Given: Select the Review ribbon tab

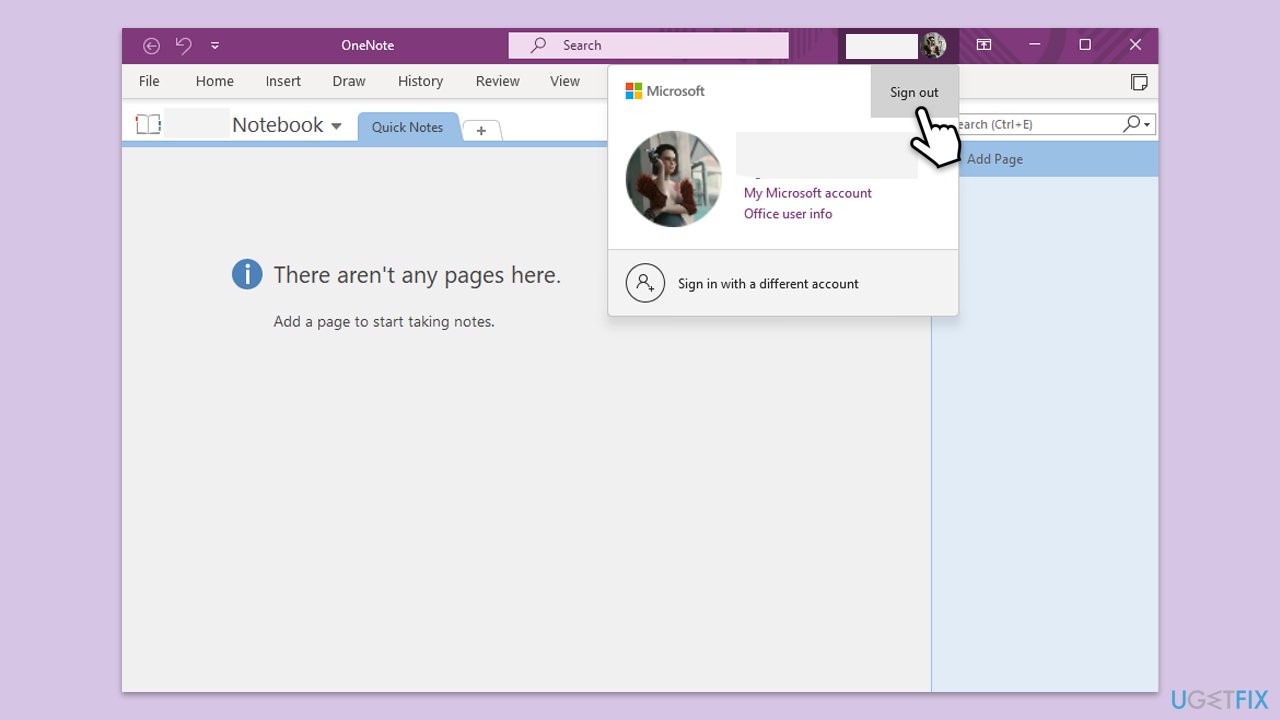Looking at the screenshot, I should point(497,81).
